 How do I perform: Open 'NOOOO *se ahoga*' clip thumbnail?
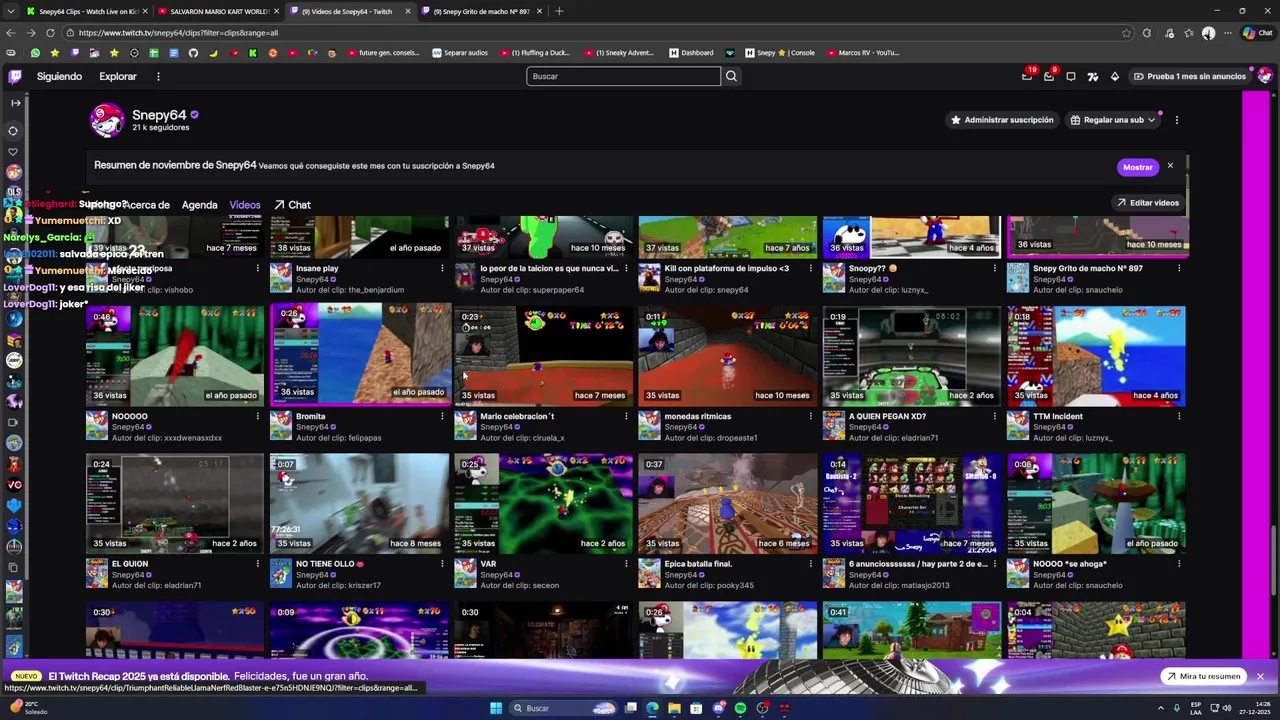(1096, 503)
